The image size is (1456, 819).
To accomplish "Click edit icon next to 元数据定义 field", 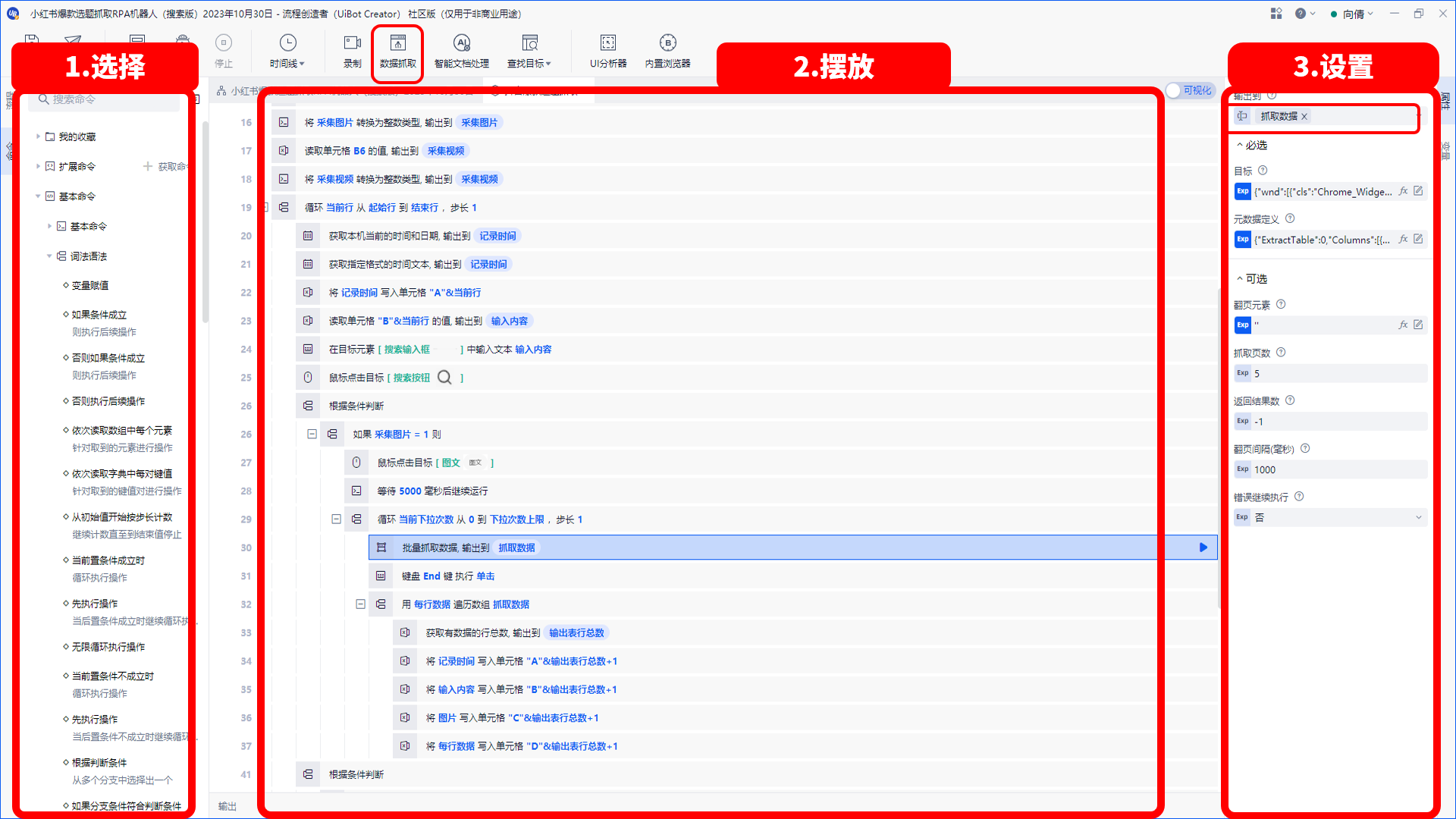I will tap(1418, 239).
